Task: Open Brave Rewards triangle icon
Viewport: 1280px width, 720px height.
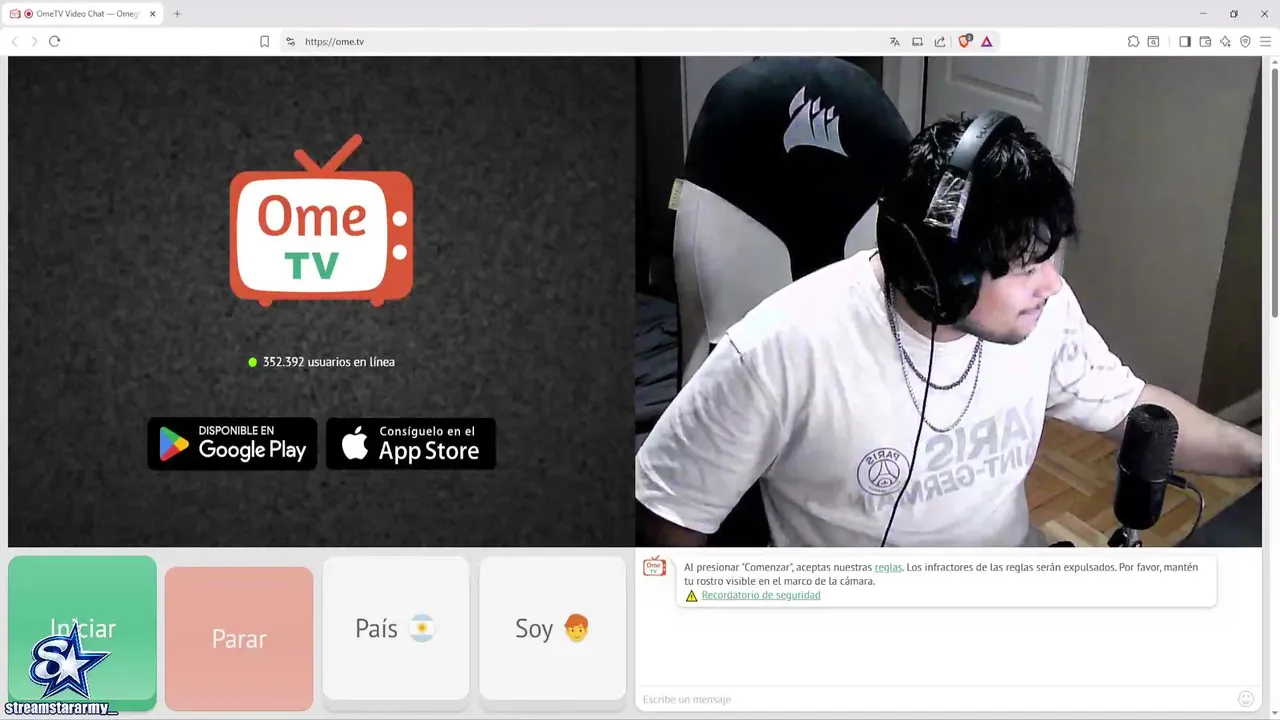Action: pyautogui.click(x=987, y=41)
